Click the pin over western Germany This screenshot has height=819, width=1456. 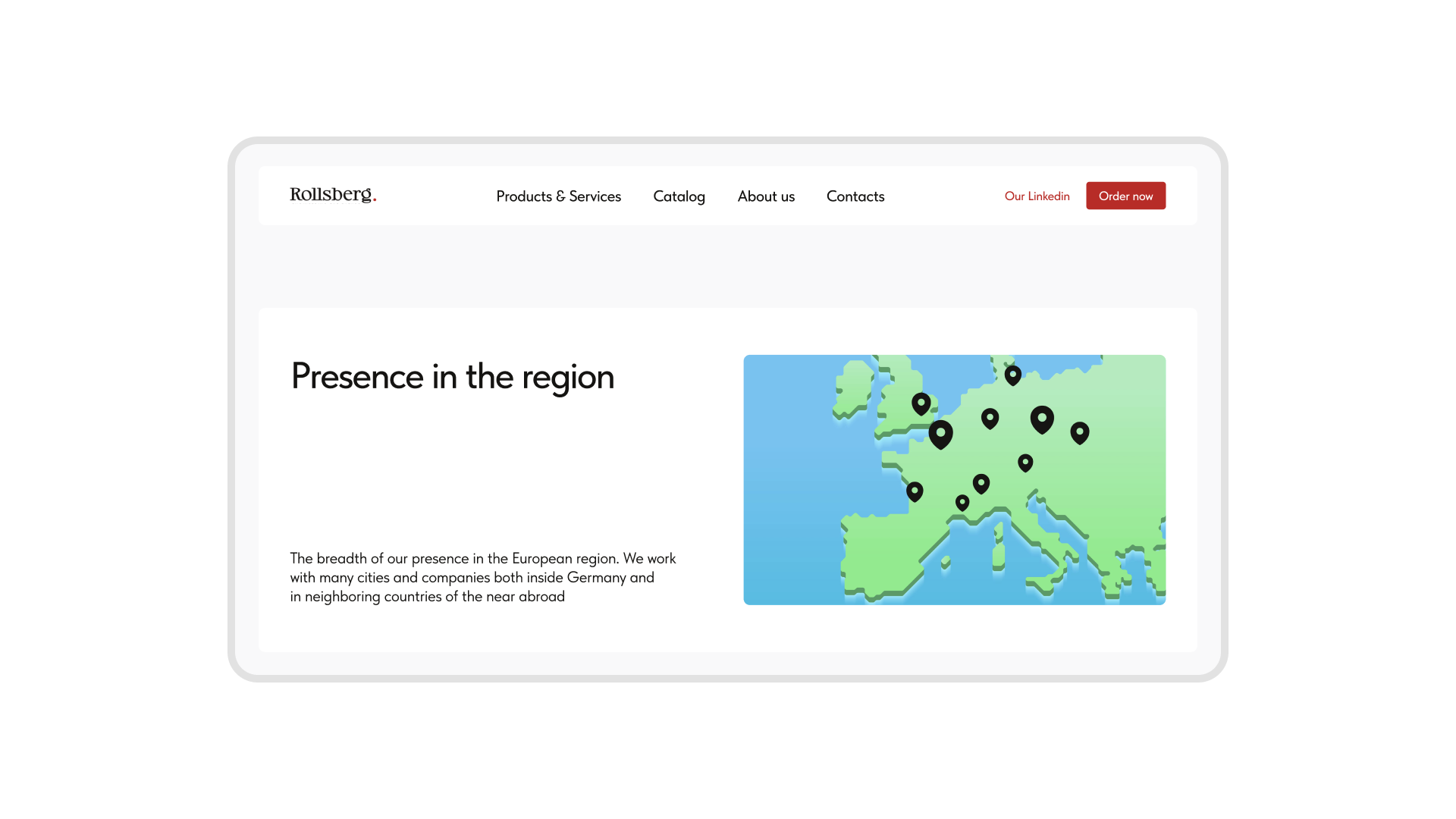coord(990,418)
